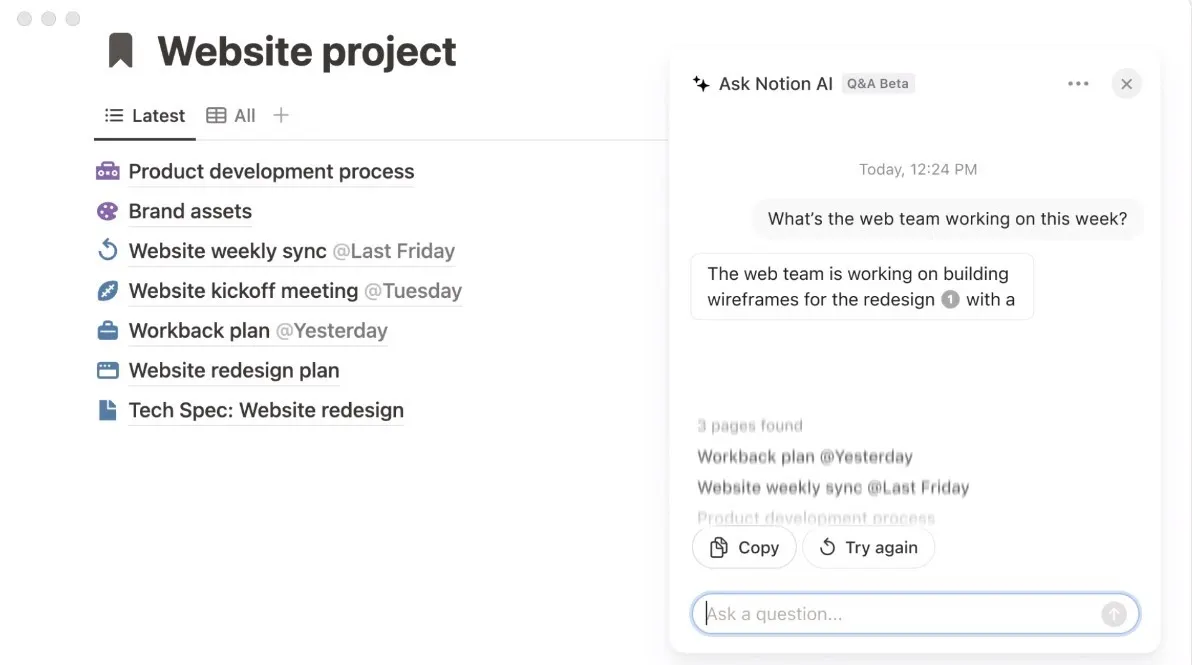1192x665 pixels.
Task: Close the Ask Notion AI panel
Action: [x=1126, y=84]
